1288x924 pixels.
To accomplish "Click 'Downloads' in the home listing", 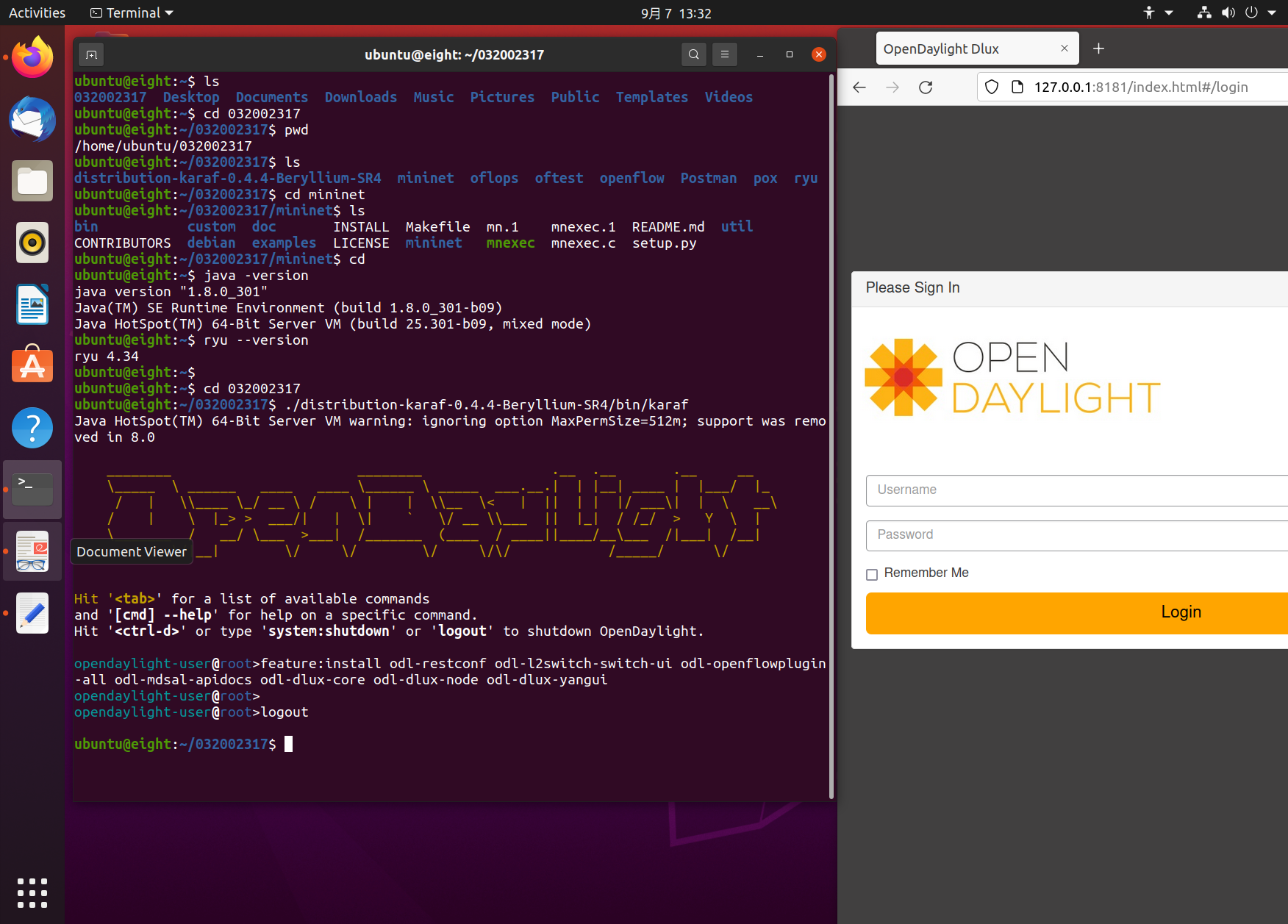I will point(361,97).
